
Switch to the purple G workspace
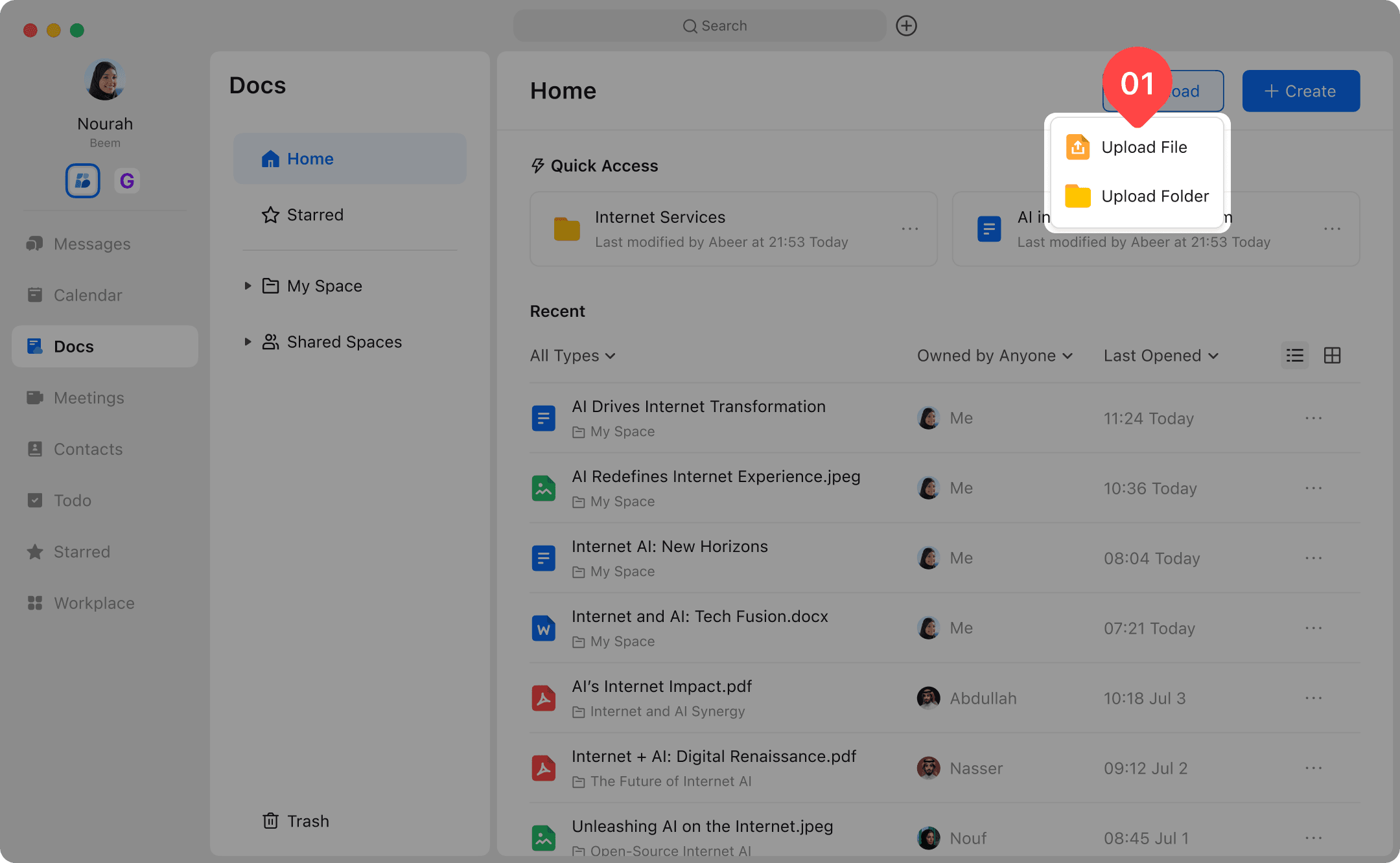[x=127, y=181]
